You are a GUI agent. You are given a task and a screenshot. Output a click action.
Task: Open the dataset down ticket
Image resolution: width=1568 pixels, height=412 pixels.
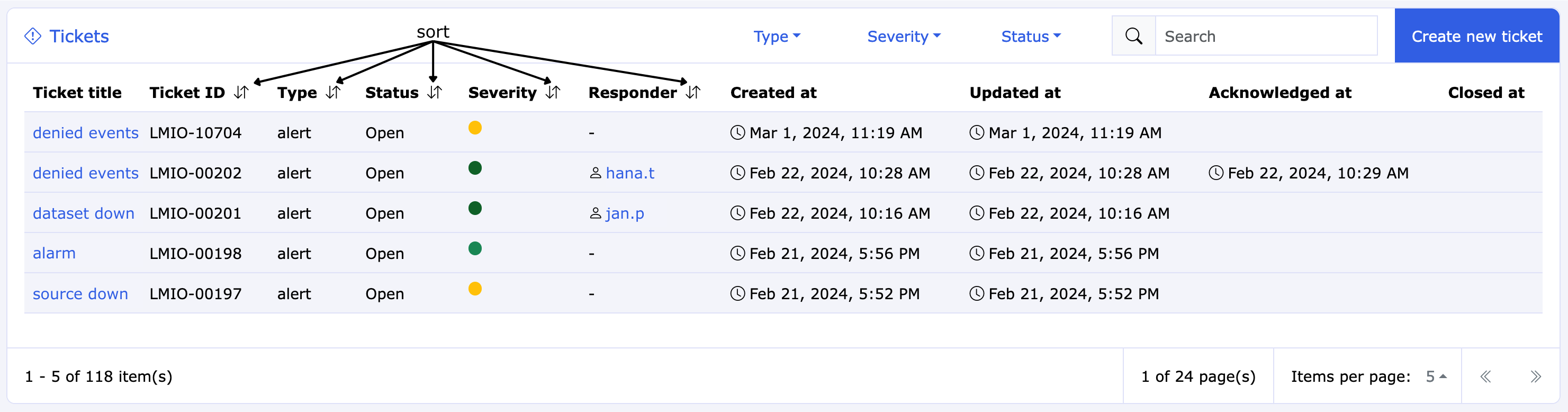(x=84, y=213)
